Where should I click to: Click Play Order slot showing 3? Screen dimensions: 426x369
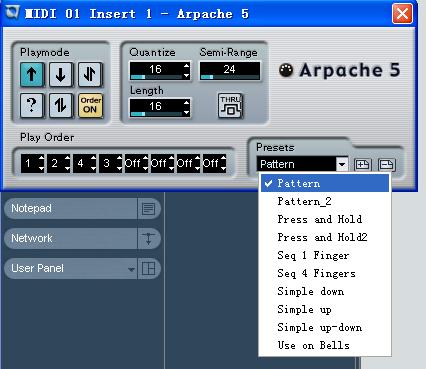[111, 163]
